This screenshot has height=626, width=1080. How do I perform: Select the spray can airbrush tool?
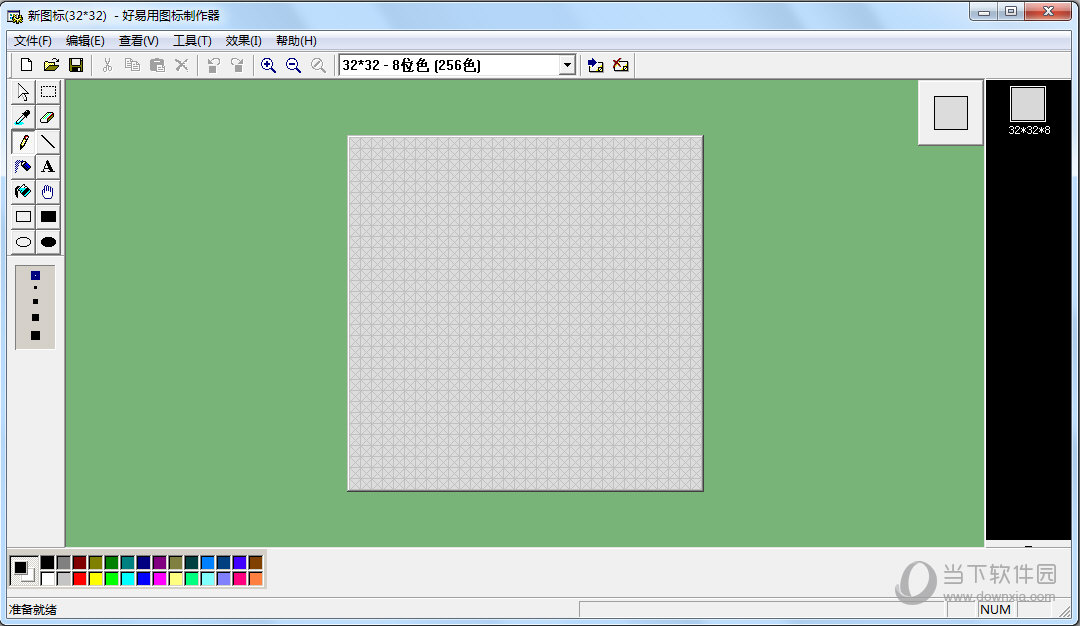(23, 167)
